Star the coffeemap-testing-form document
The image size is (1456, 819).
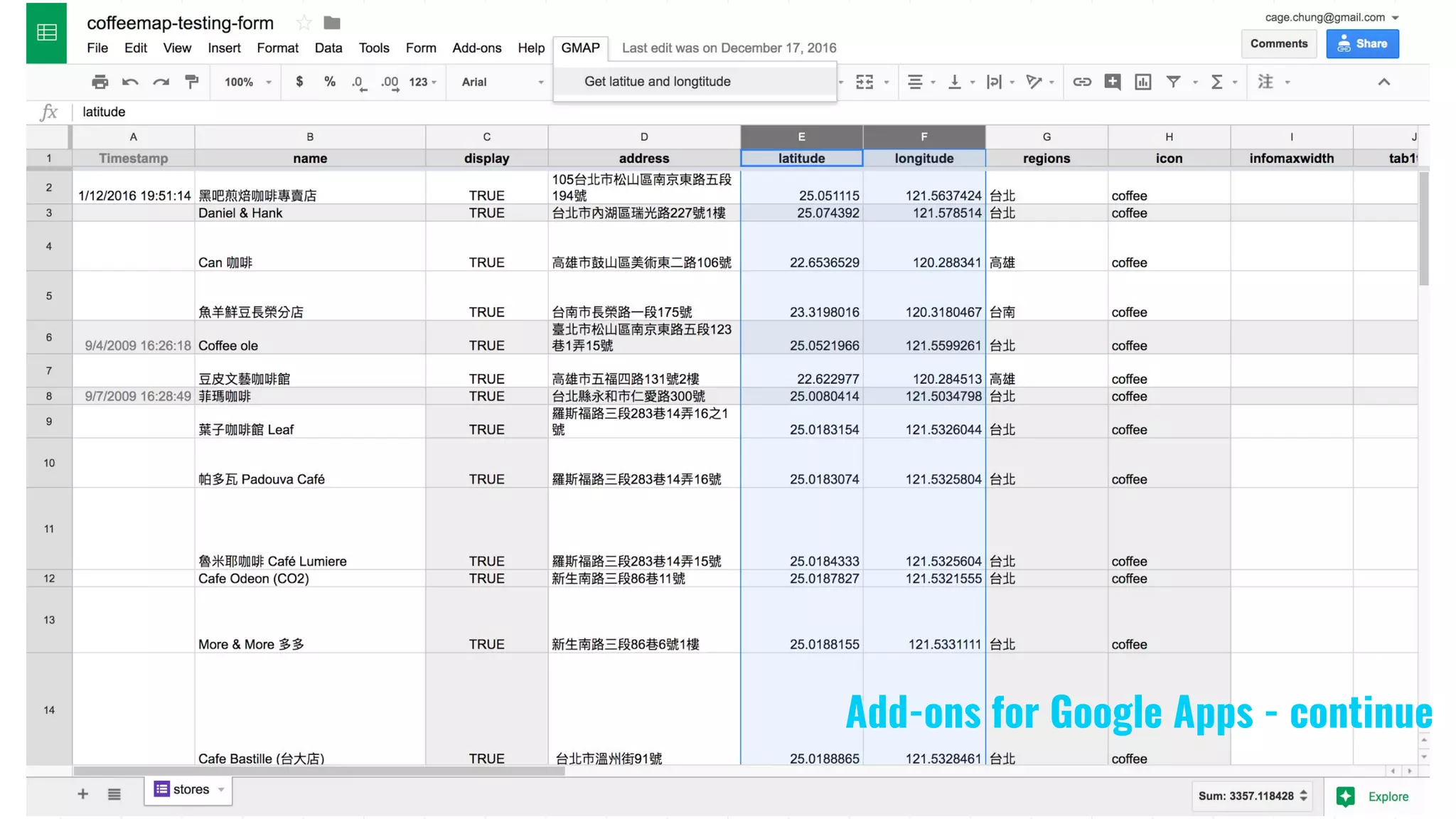(x=304, y=23)
